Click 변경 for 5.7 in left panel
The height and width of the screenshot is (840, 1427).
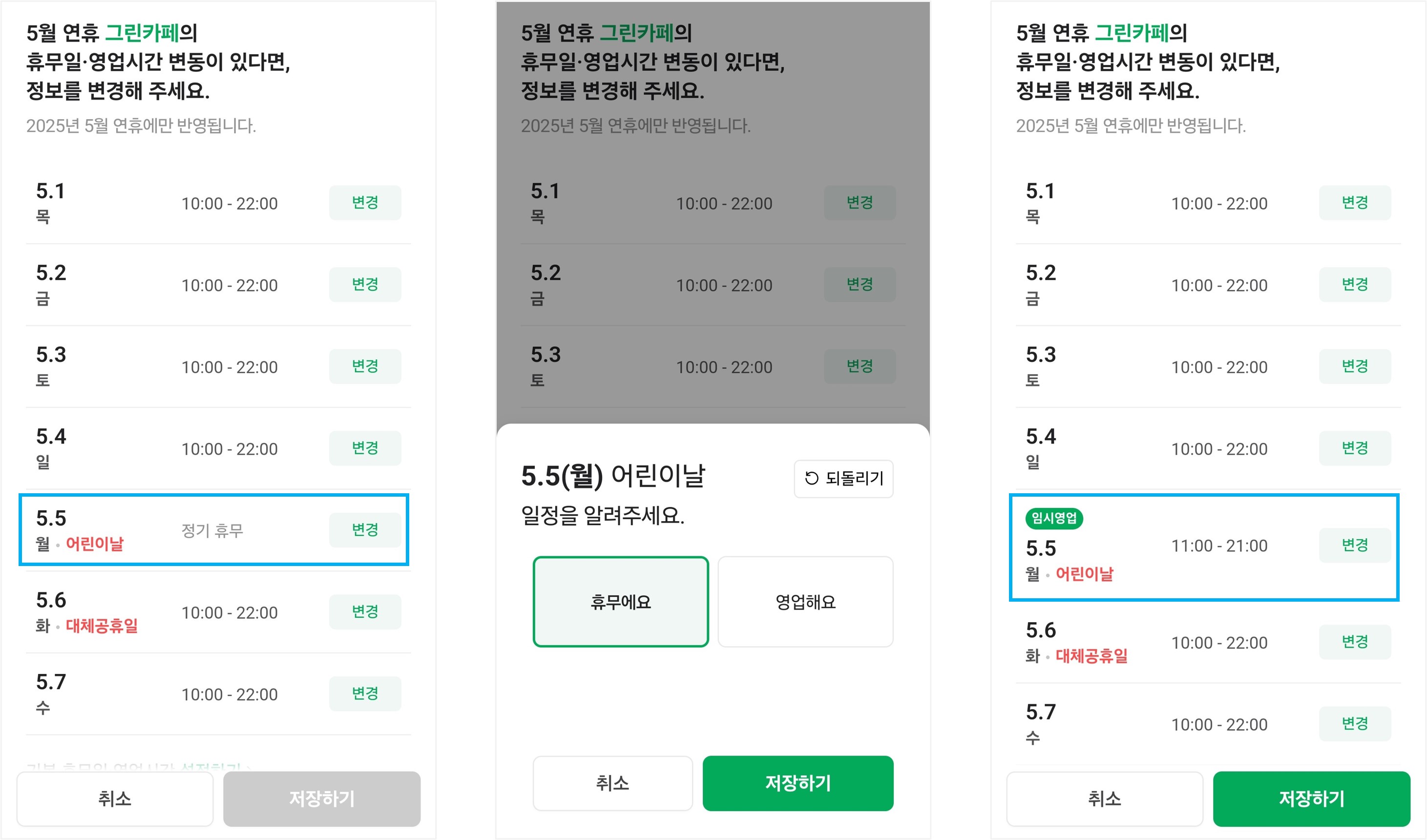(x=365, y=694)
